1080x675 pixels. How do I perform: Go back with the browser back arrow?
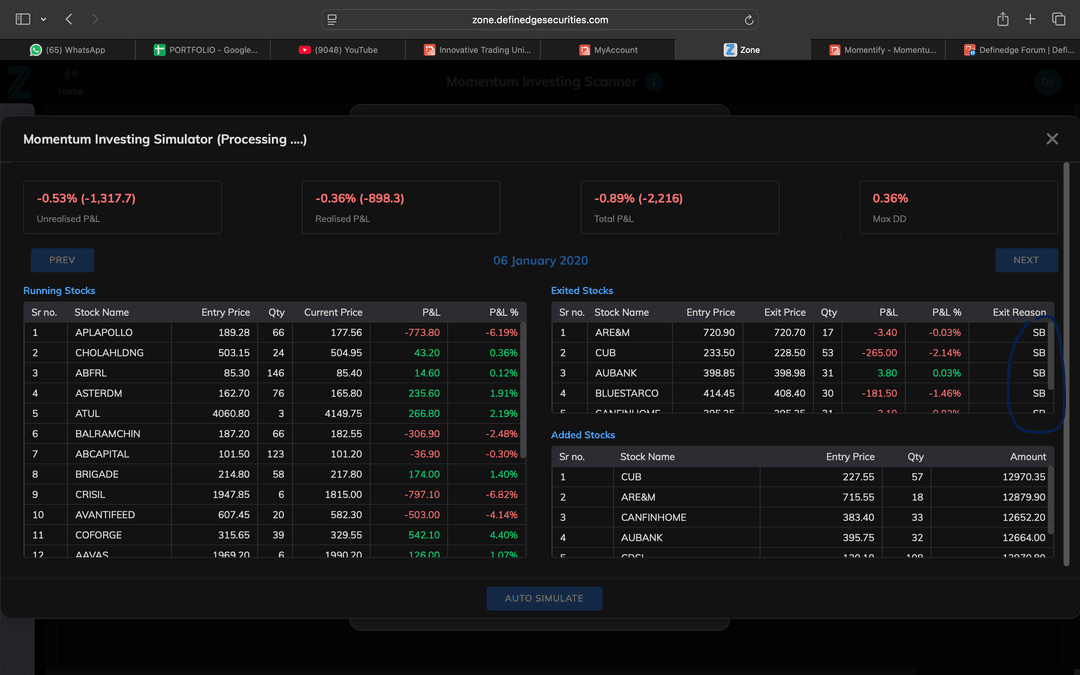pos(69,19)
